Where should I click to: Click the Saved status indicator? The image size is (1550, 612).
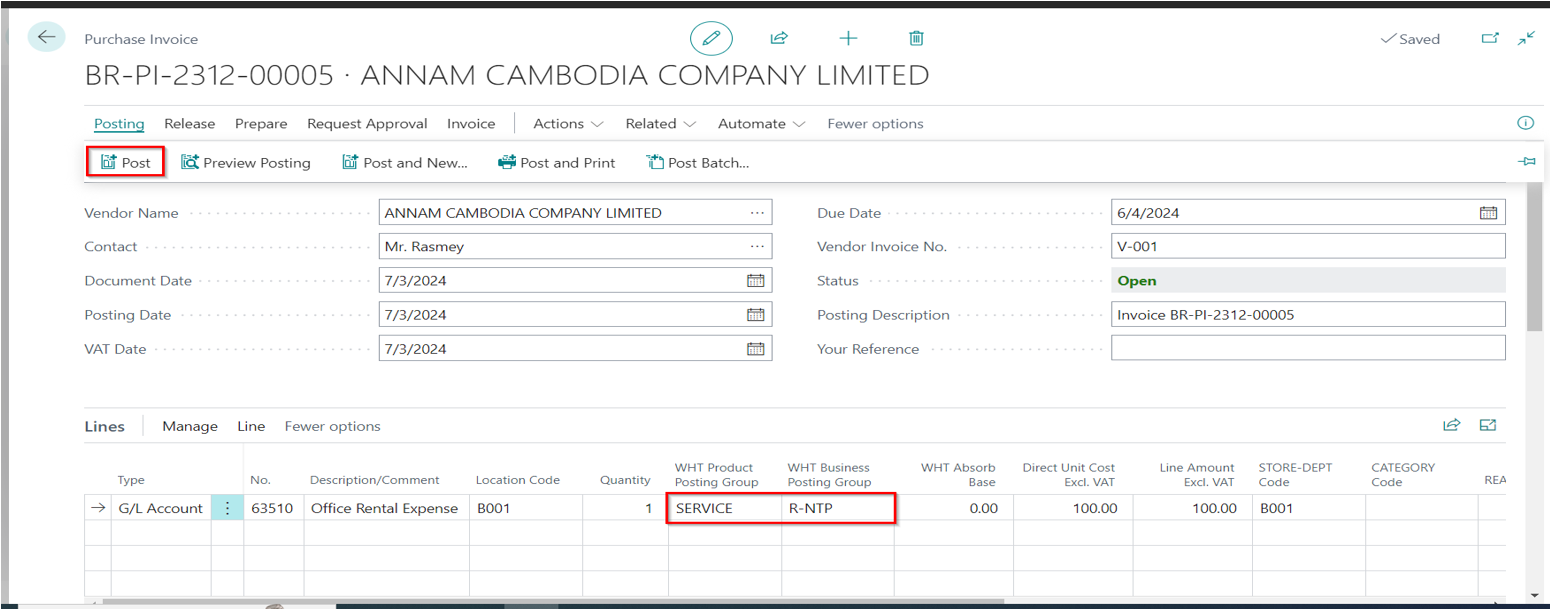click(x=1410, y=39)
